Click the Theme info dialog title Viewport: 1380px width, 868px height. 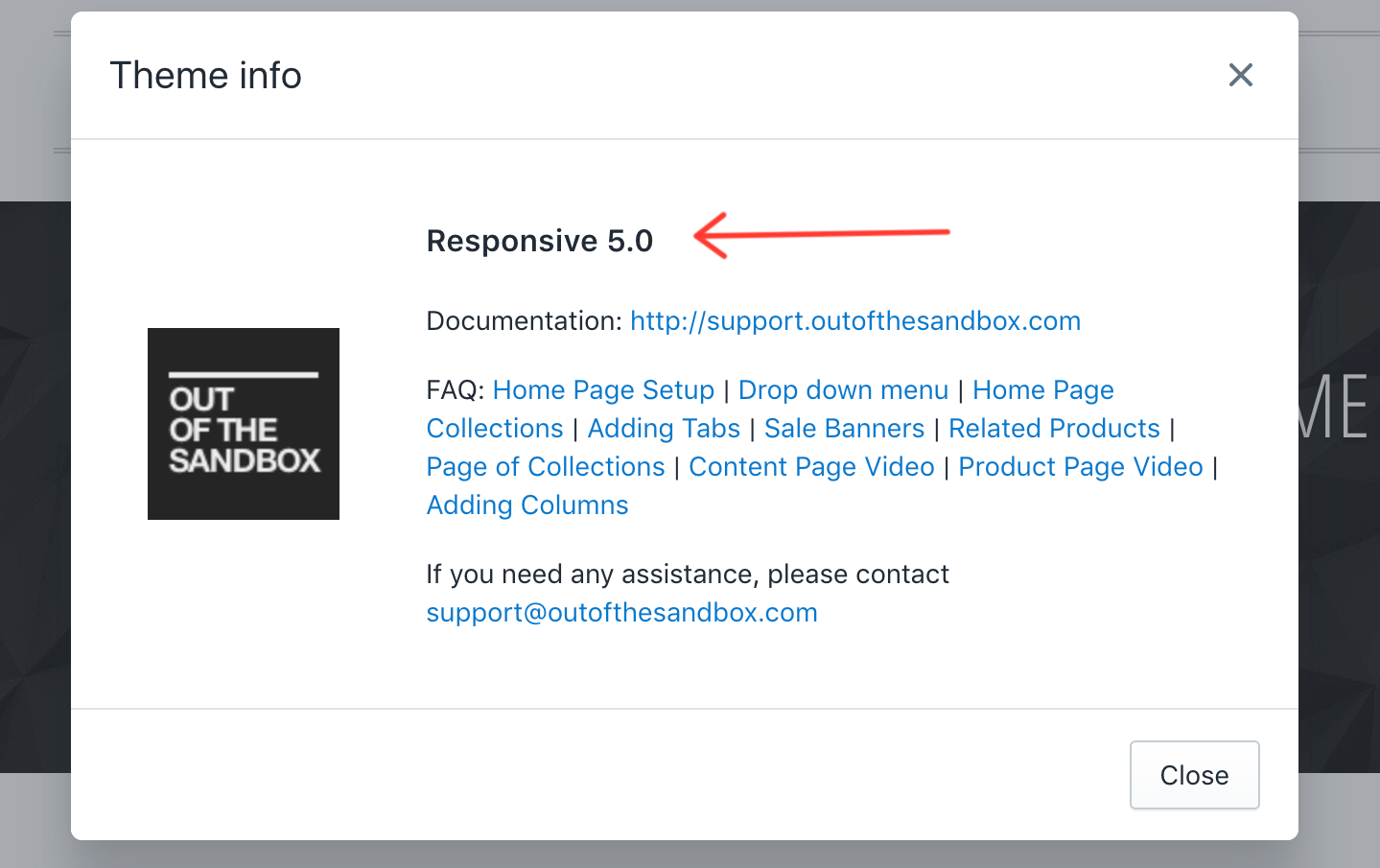(x=205, y=76)
